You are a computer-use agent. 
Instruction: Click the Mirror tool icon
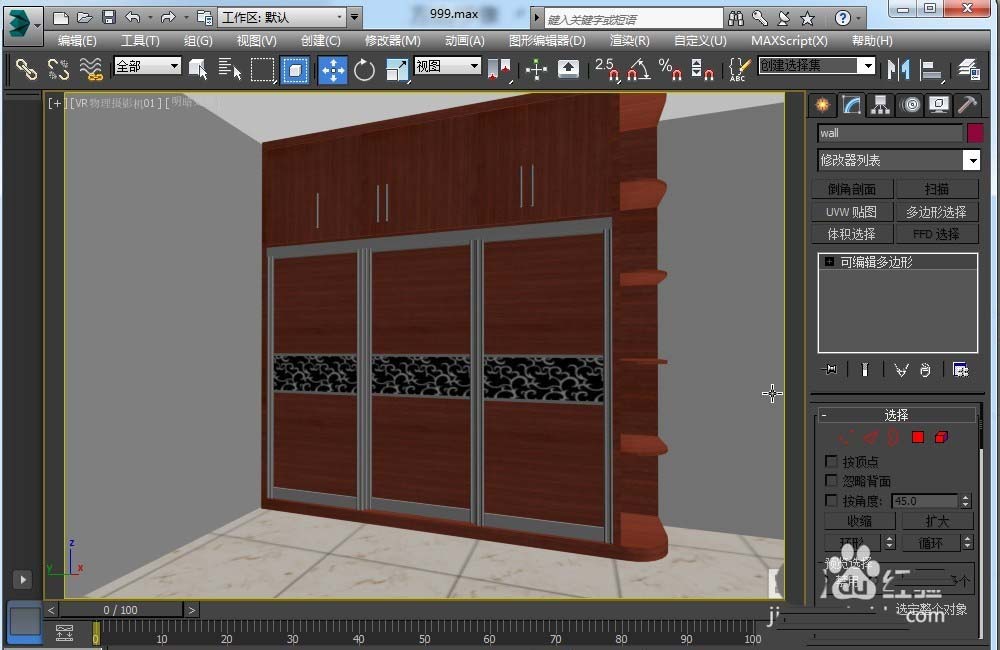click(898, 69)
